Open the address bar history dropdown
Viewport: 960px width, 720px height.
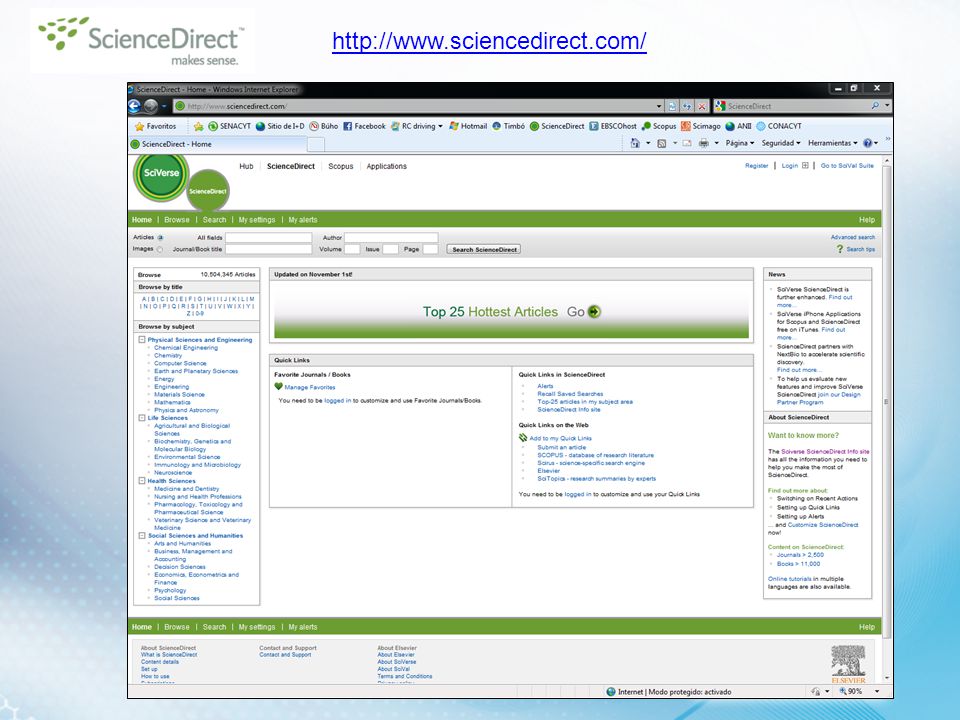coord(659,107)
